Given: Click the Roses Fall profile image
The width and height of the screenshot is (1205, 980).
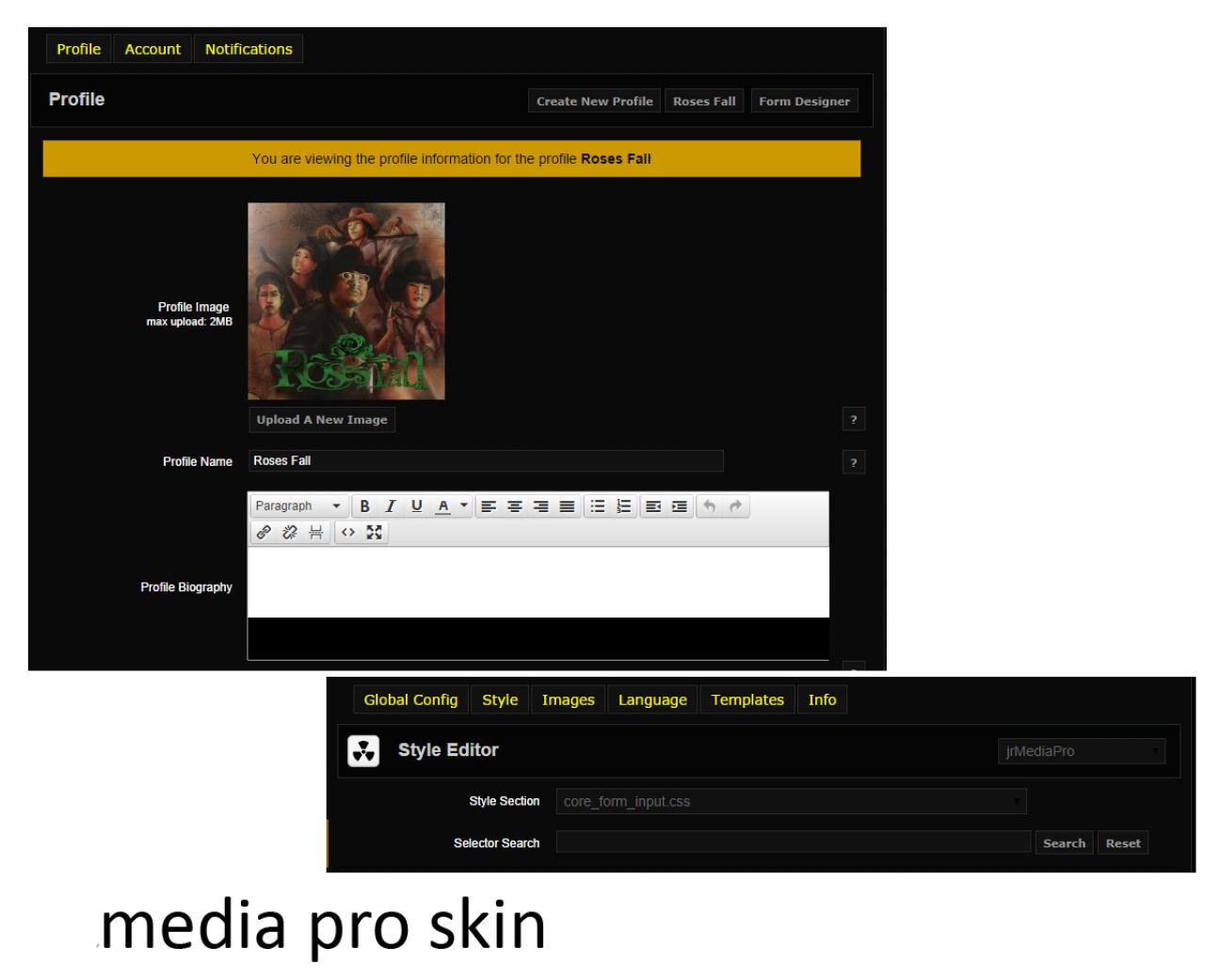Looking at the screenshot, I should [346, 301].
